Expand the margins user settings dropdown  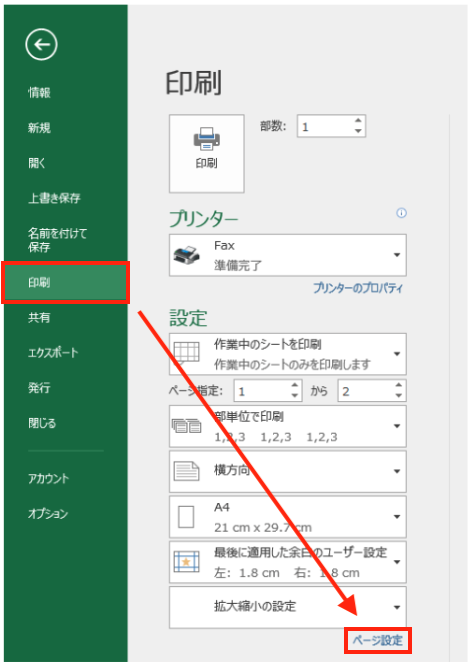[x=397, y=562]
